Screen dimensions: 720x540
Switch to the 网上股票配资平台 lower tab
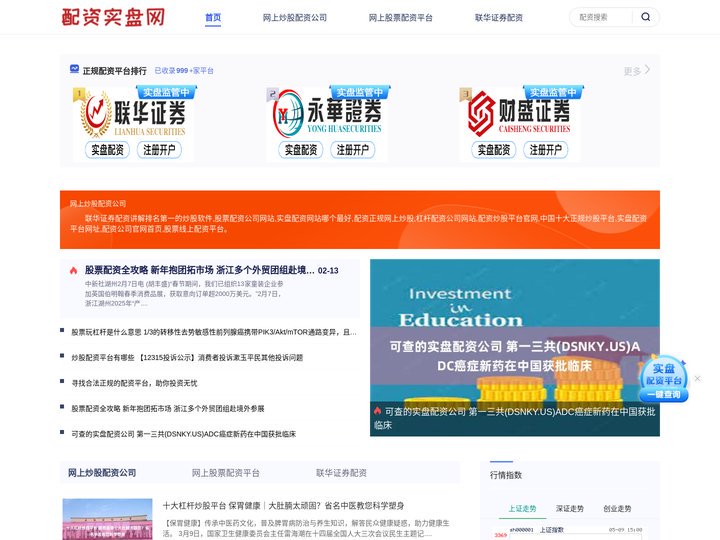point(225,472)
